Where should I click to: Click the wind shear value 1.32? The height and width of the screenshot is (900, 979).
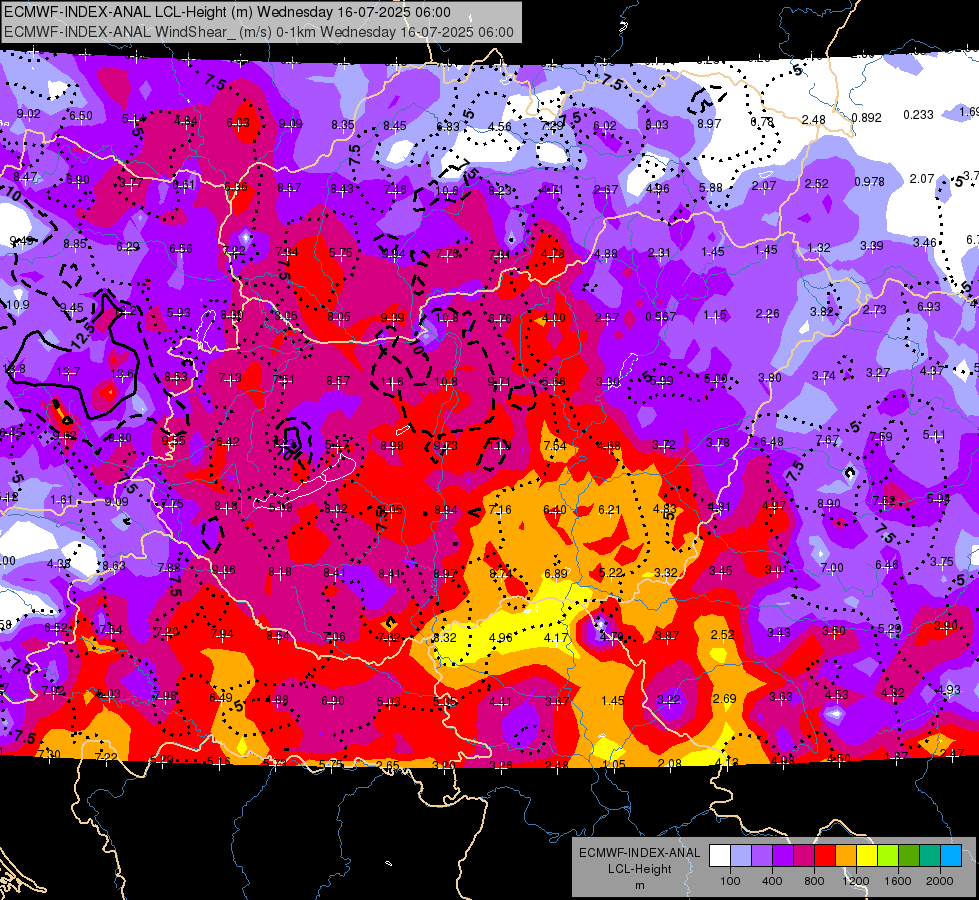[819, 248]
